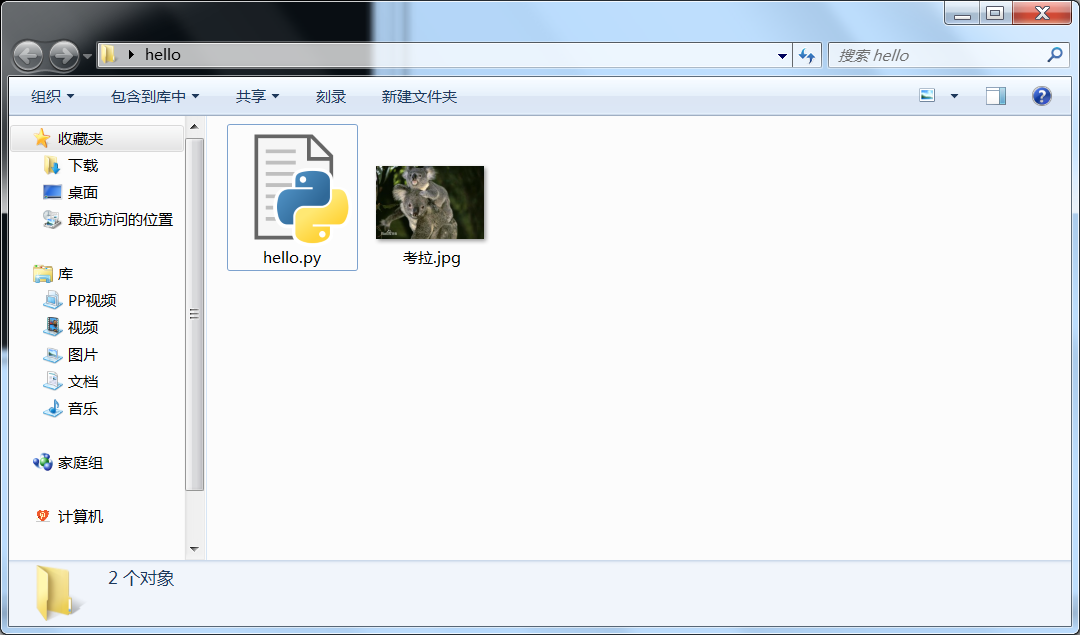Open 桌面 in navigation pane
The height and width of the screenshot is (635, 1080).
coord(83,192)
